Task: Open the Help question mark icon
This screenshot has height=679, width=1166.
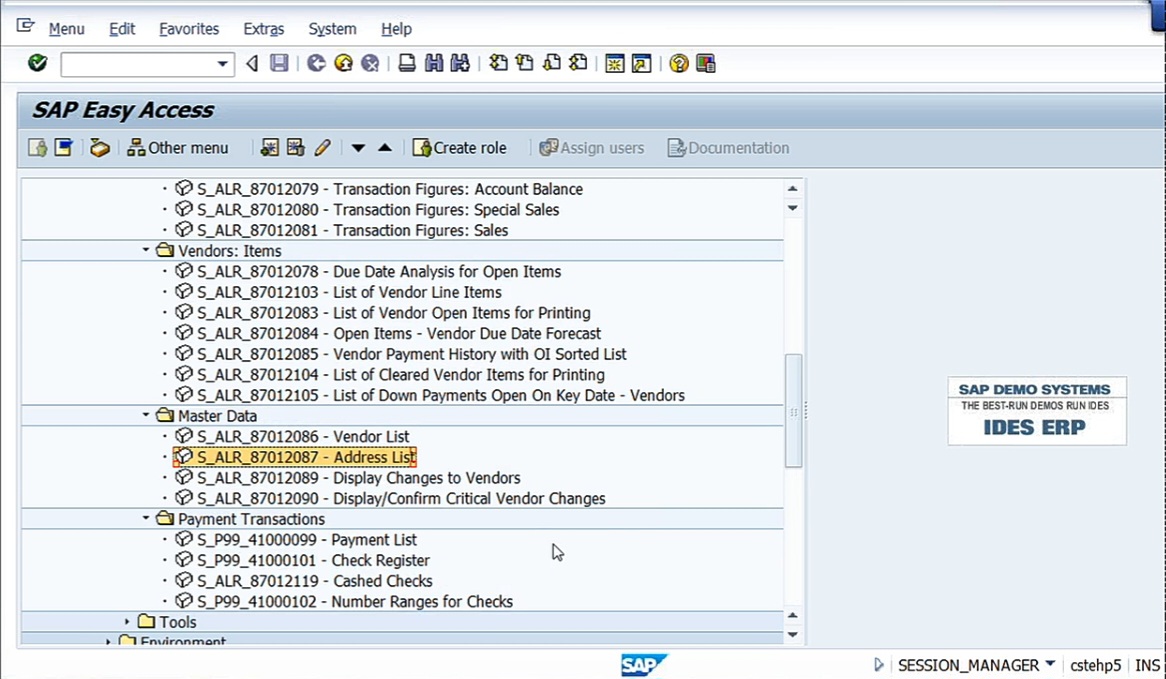Action: [678, 63]
